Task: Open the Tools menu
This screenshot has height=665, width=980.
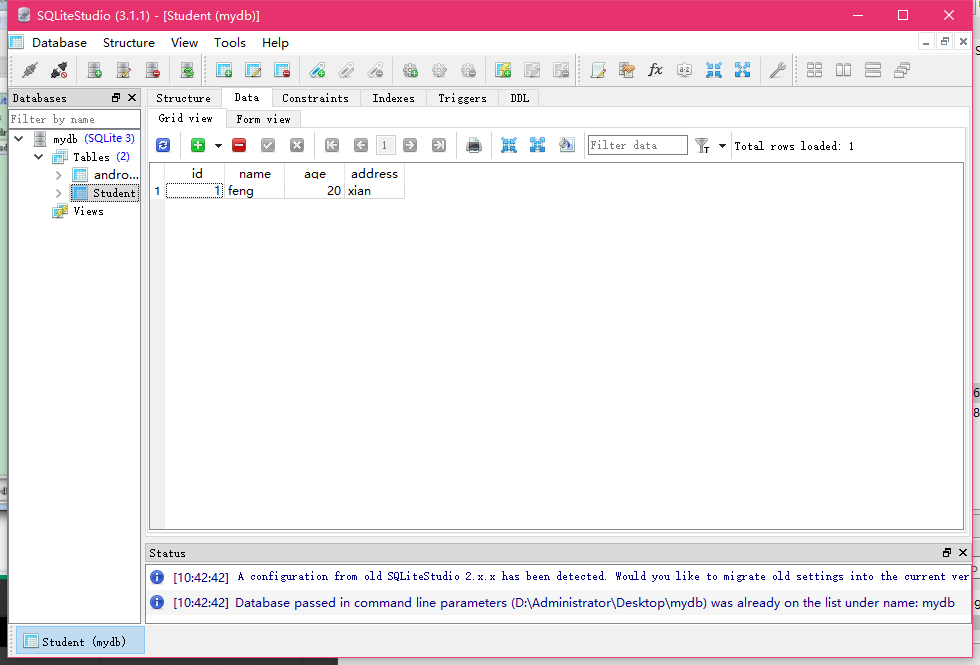Action: (229, 42)
